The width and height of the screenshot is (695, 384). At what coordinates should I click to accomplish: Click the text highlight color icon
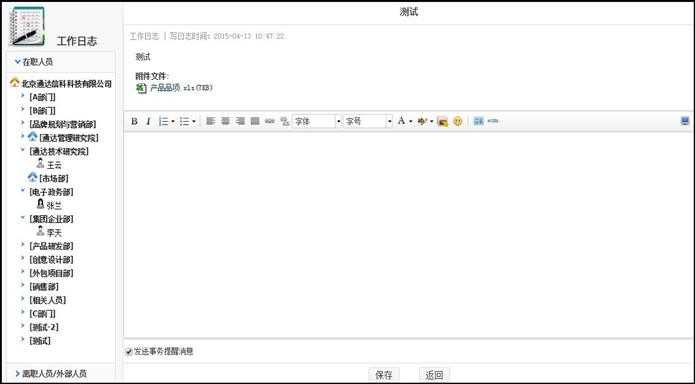pyautogui.click(x=422, y=121)
